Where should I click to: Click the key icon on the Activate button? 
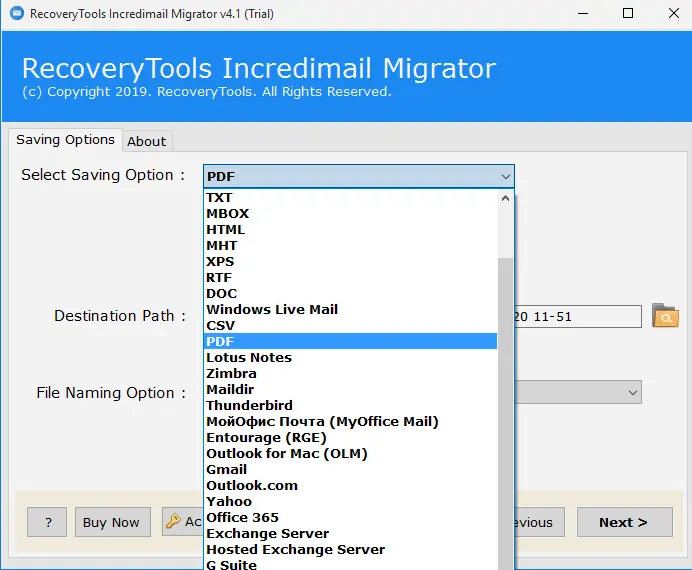coord(174,522)
